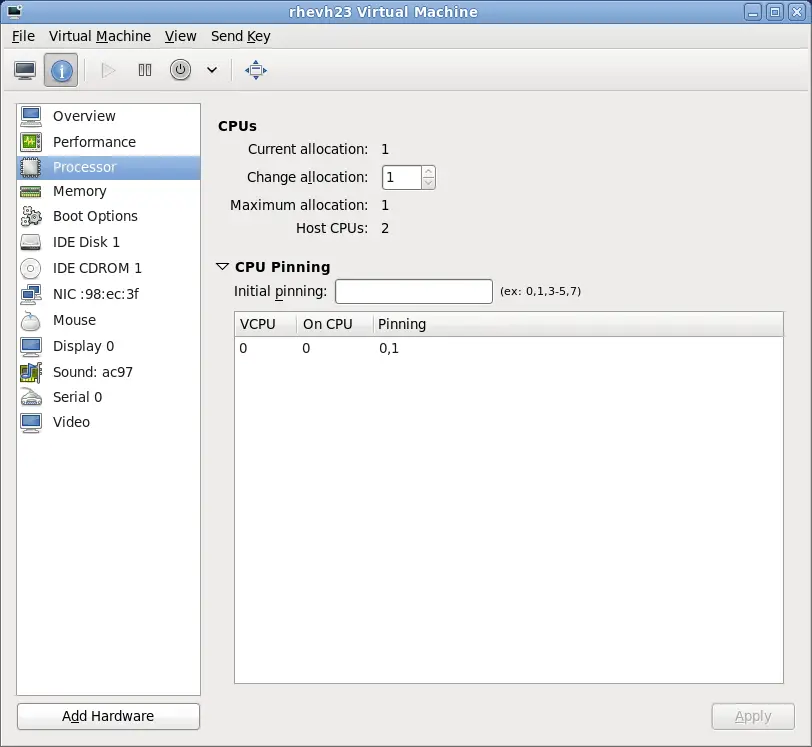Select IDE Disk 1 device
Image resolution: width=812 pixels, height=747 pixels.
coord(86,242)
